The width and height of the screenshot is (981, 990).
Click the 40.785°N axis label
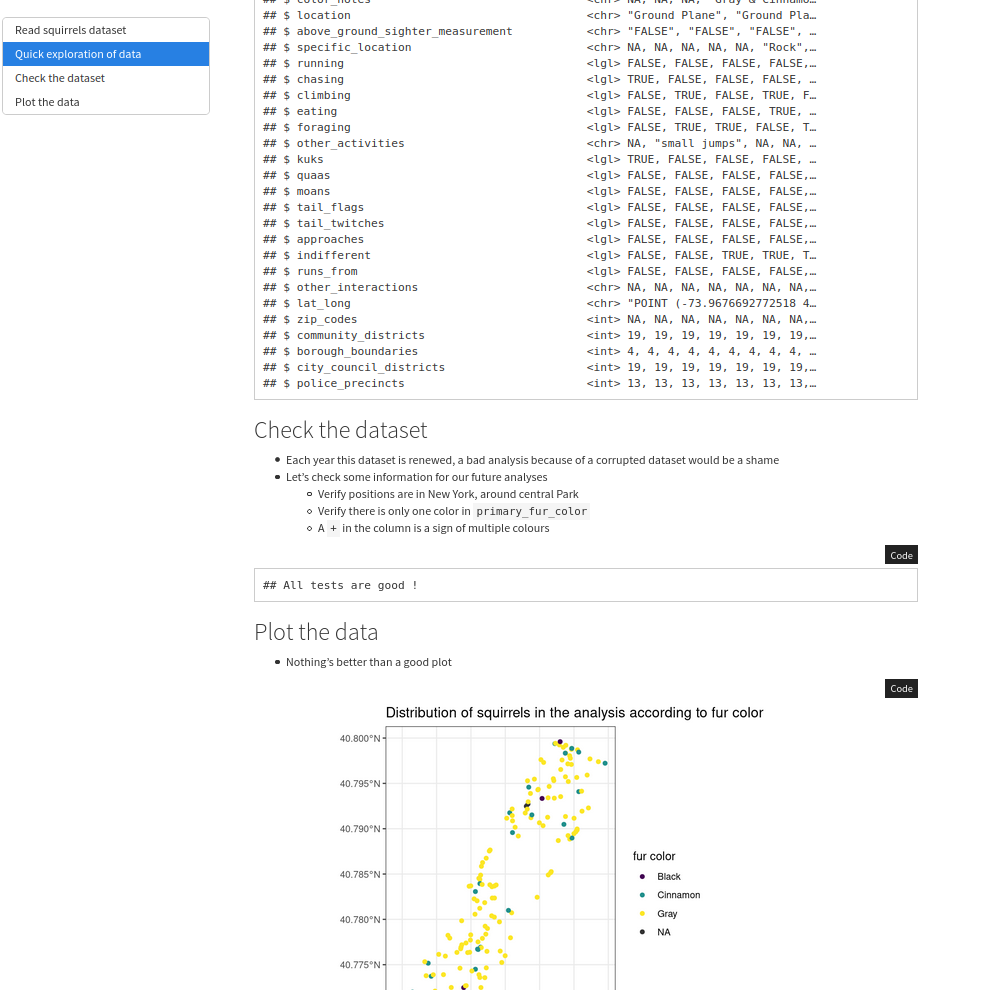point(360,874)
